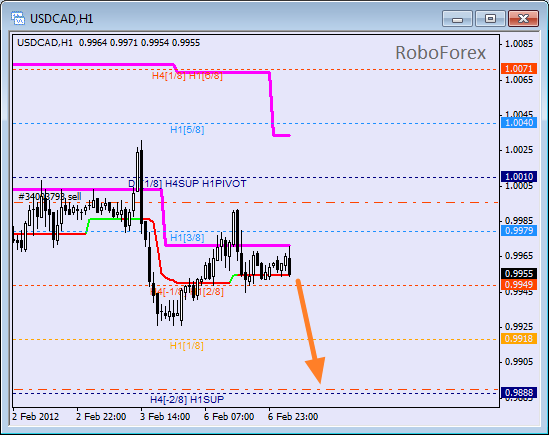Click the 6 Feb 07:00 time label
The height and width of the screenshot is (435, 549).
(x=229, y=417)
